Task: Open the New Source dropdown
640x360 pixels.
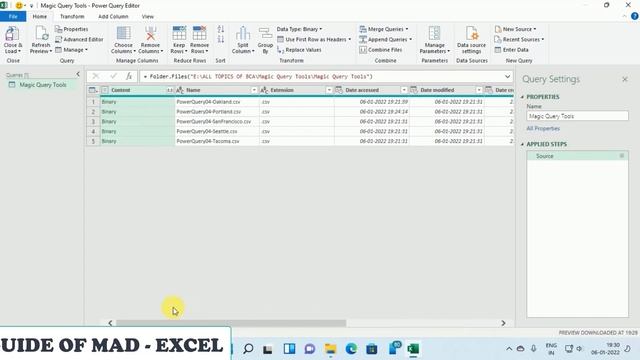Action: point(515,29)
